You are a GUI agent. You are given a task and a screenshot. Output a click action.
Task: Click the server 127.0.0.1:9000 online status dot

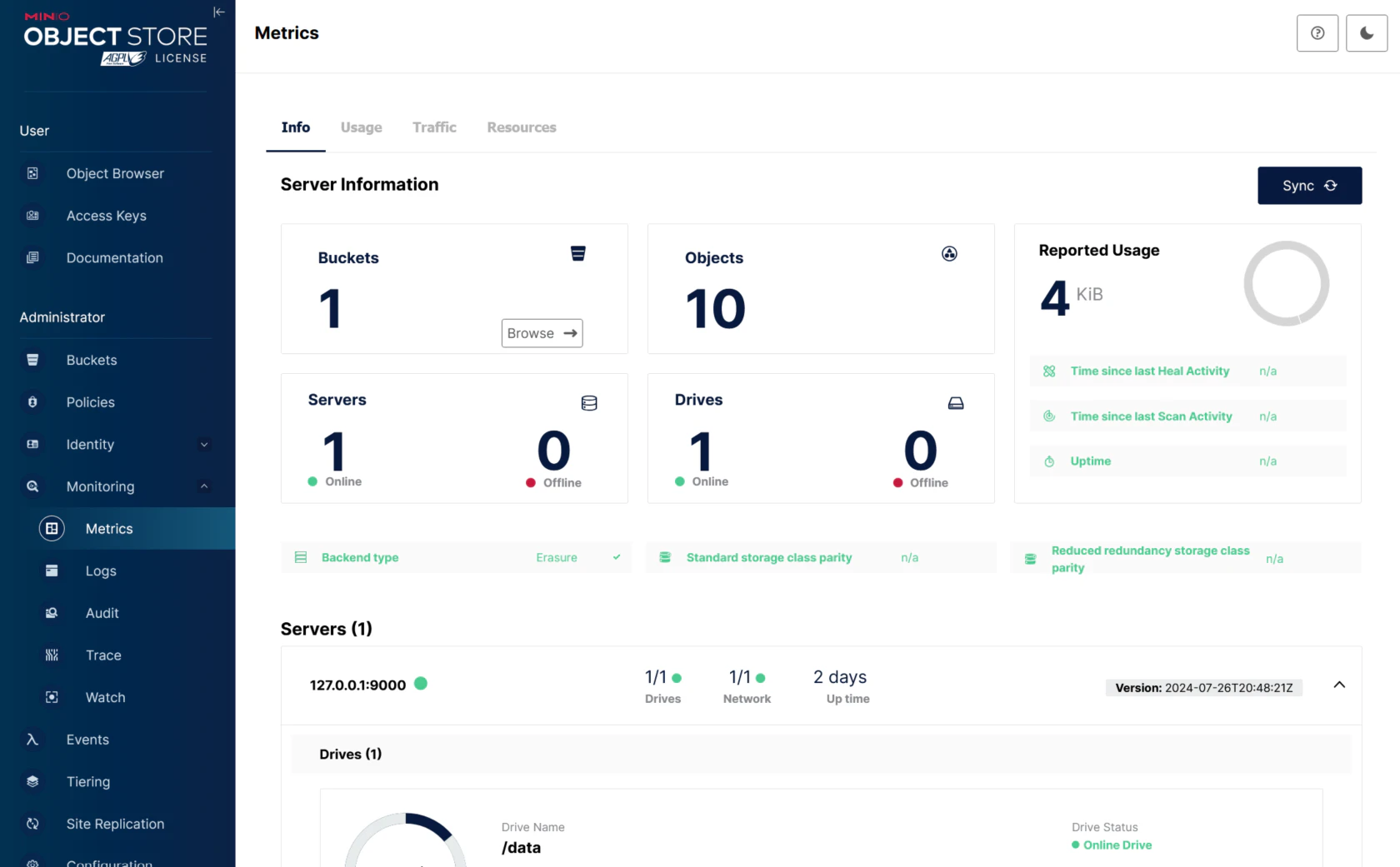coord(421,684)
